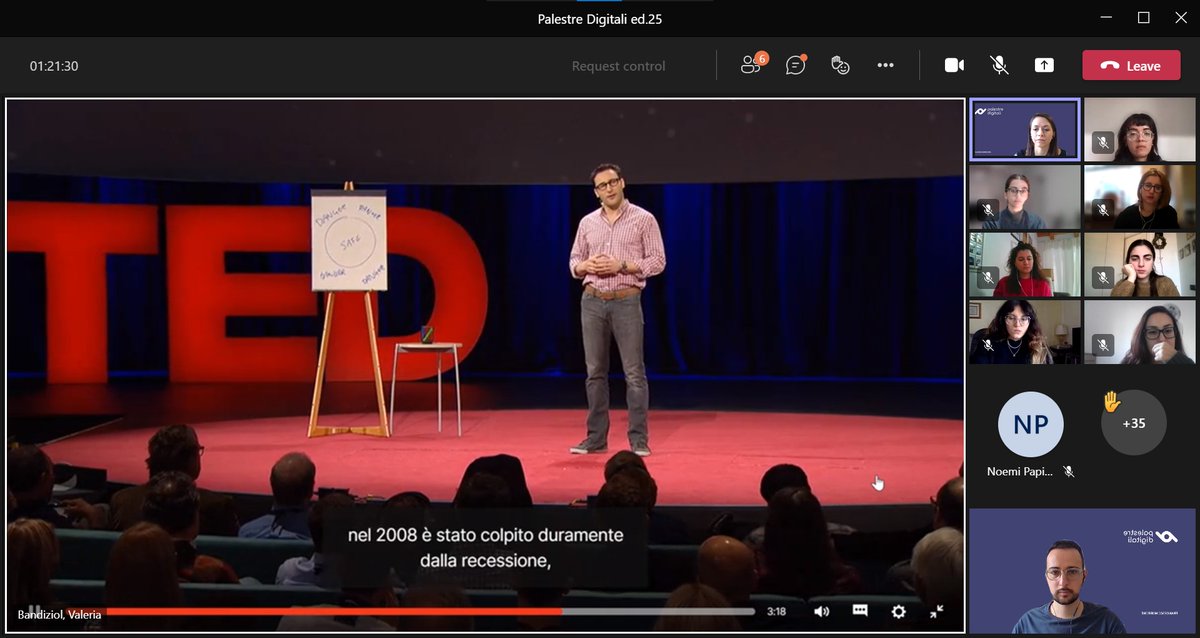Select the highlighted speaker tile with purple background

point(1025,129)
